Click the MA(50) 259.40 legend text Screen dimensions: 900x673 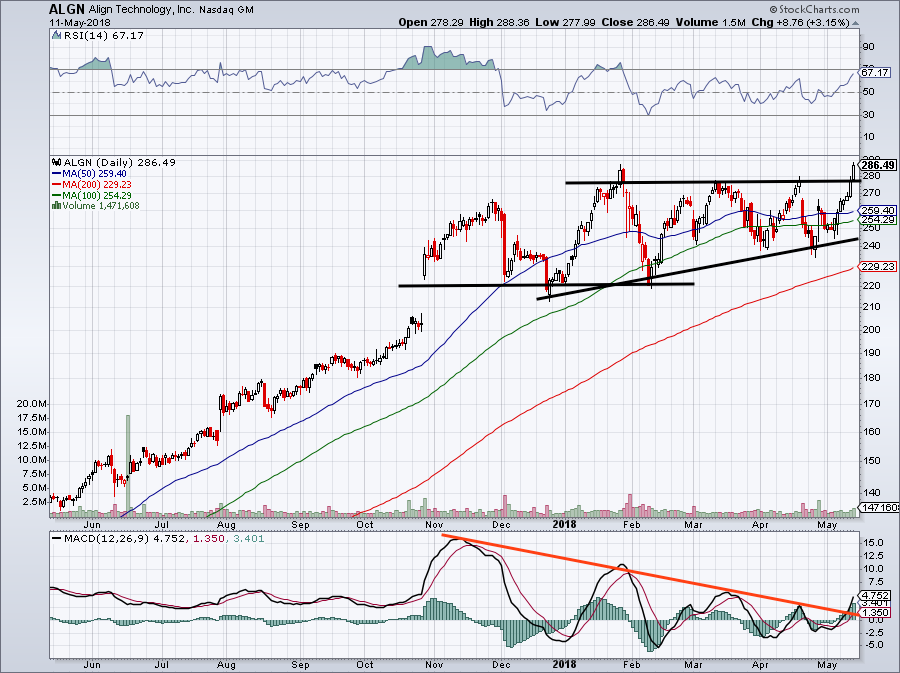(94, 173)
